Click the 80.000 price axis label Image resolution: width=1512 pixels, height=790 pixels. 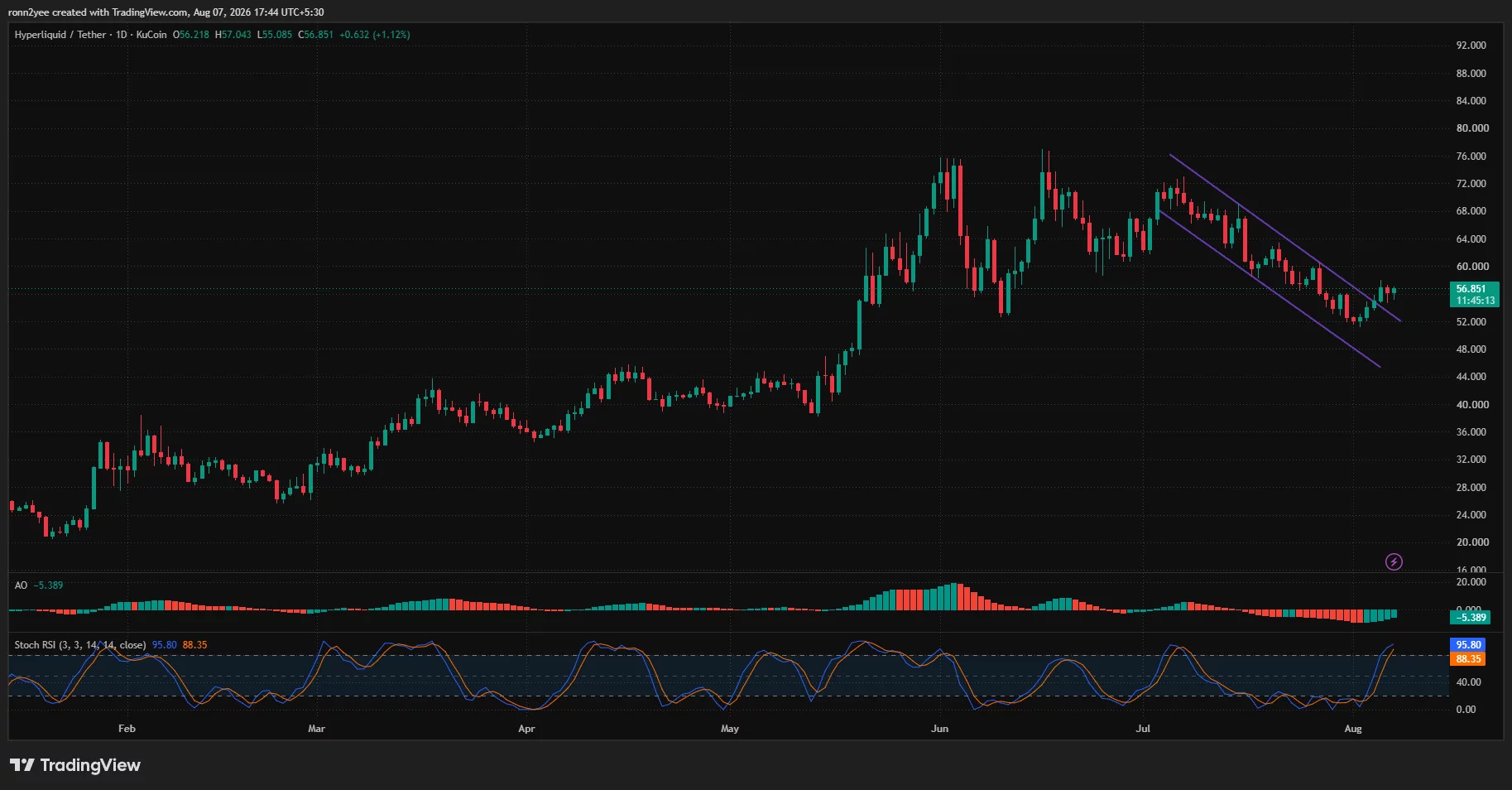click(1472, 128)
